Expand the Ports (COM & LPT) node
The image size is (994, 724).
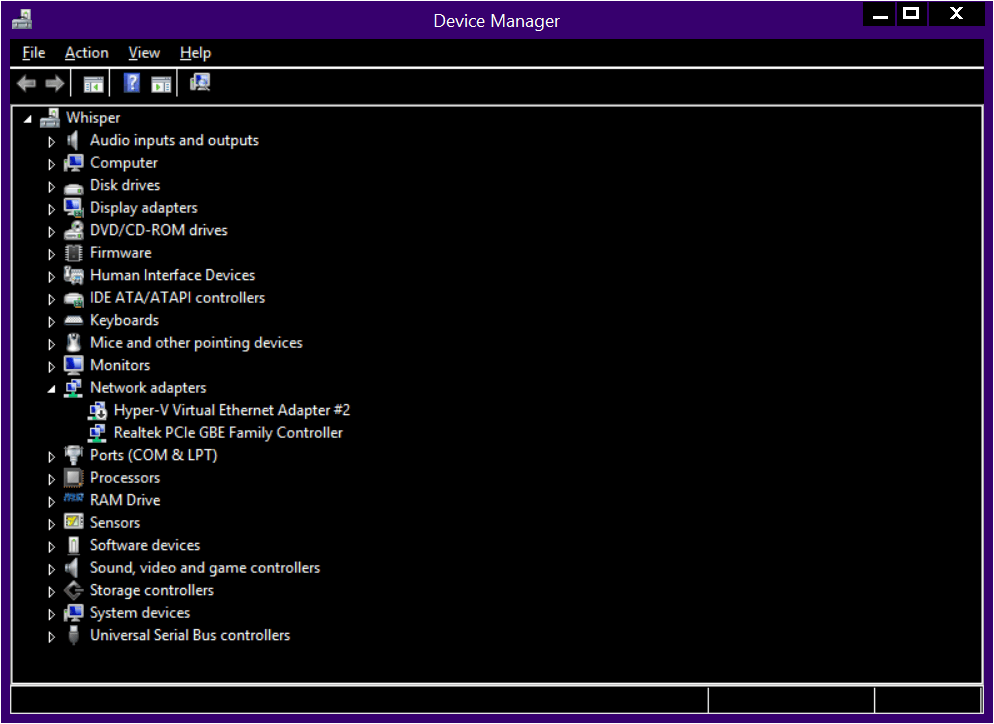point(52,456)
